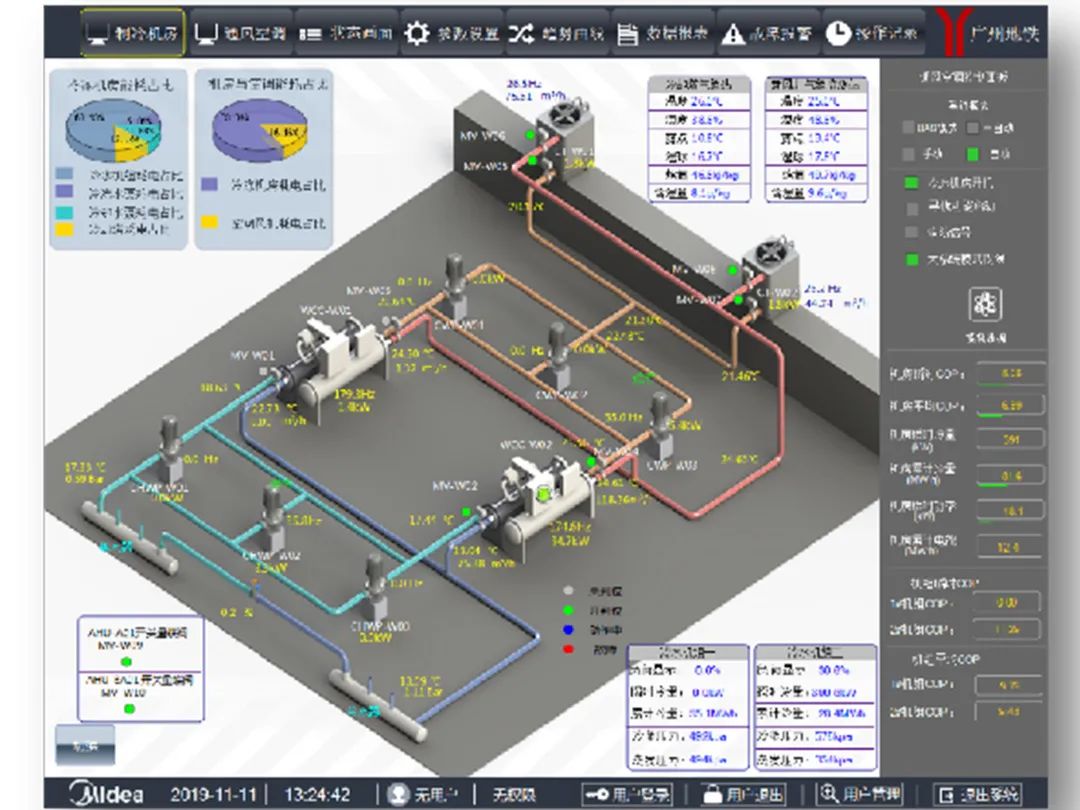Open the 制冷机房 chiller room tab
This screenshot has width=1080, height=810.
(x=132, y=34)
